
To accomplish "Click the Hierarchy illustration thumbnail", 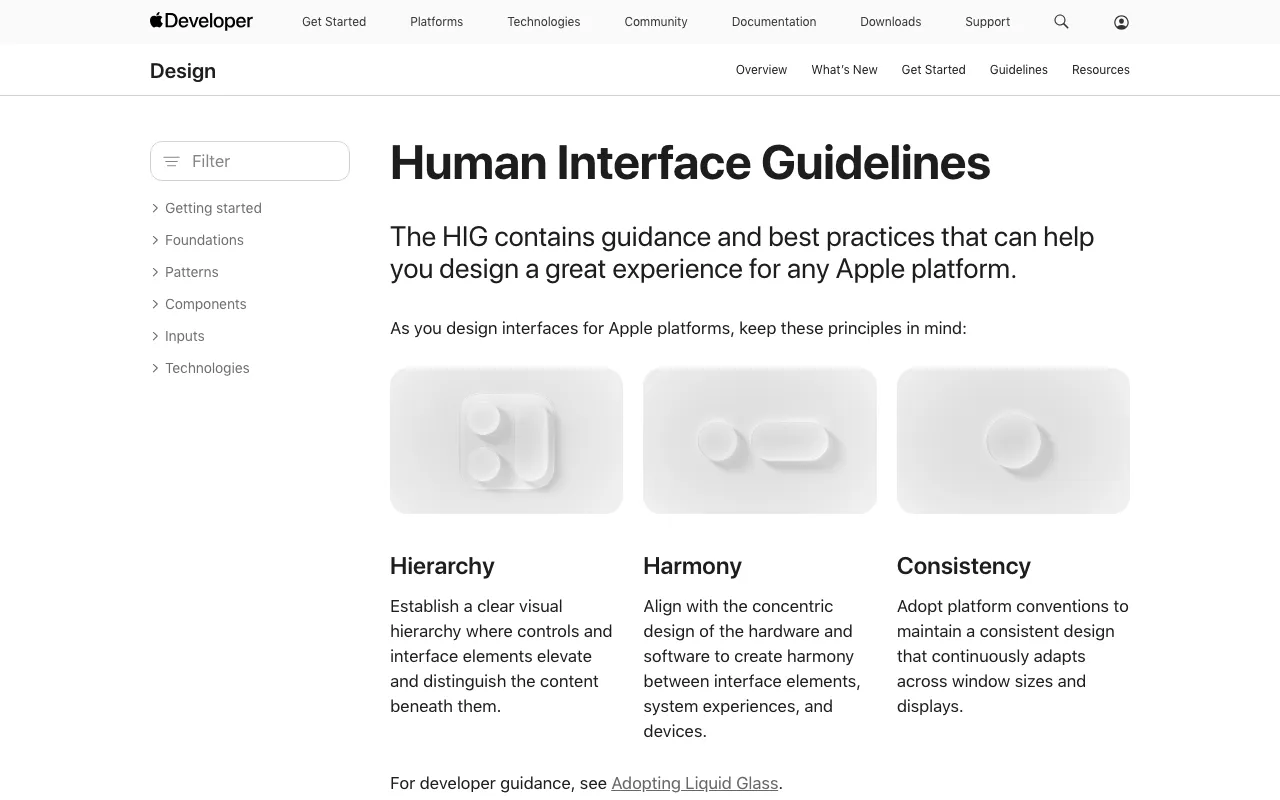I will click(x=506, y=441).
